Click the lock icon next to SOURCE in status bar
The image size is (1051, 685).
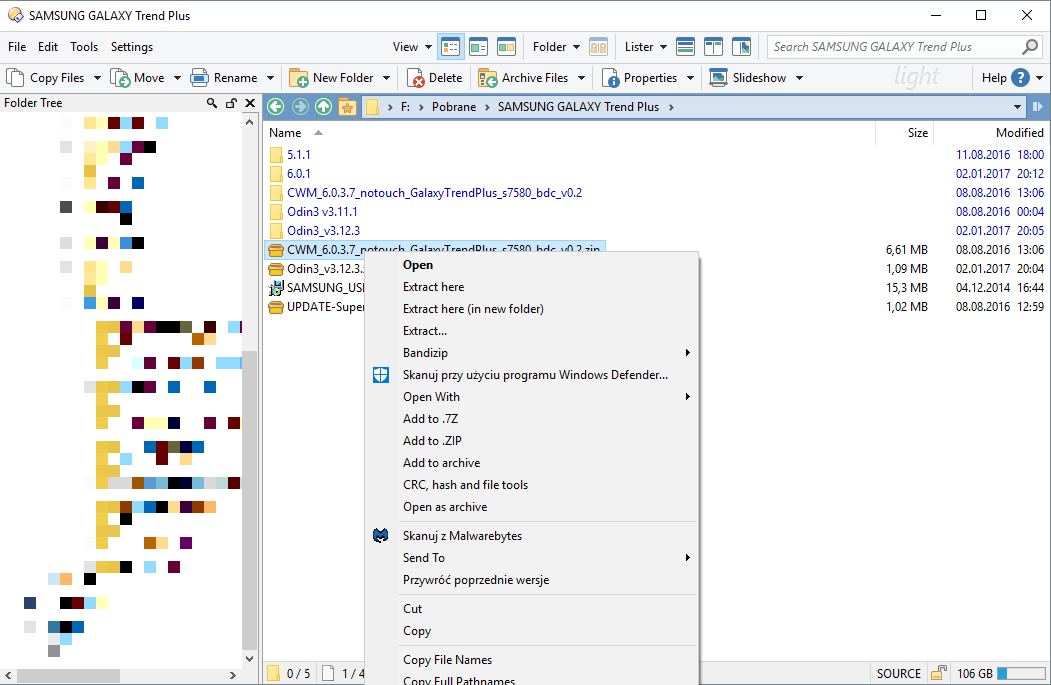(x=939, y=673)
